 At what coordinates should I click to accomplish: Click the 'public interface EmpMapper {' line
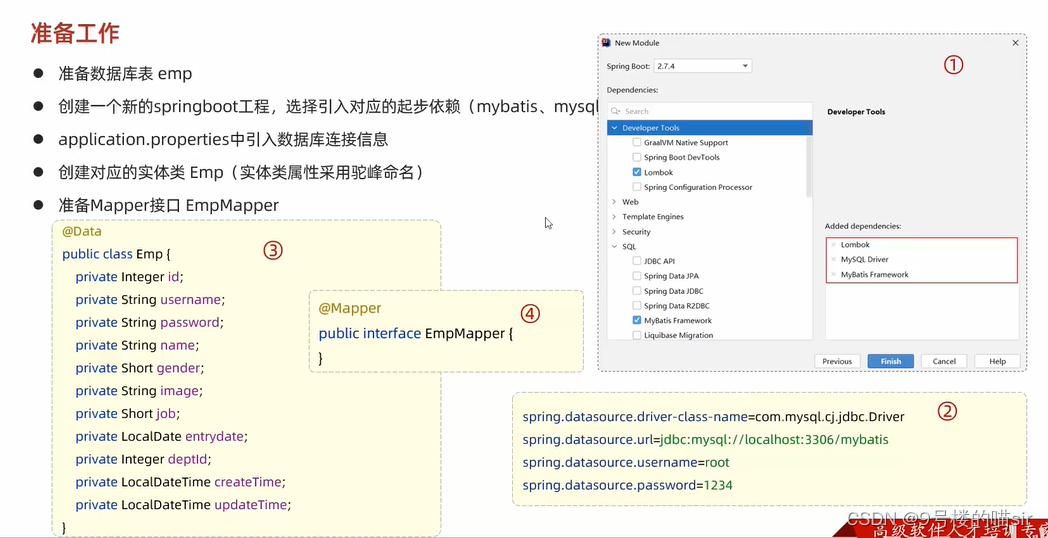[416, 333]
